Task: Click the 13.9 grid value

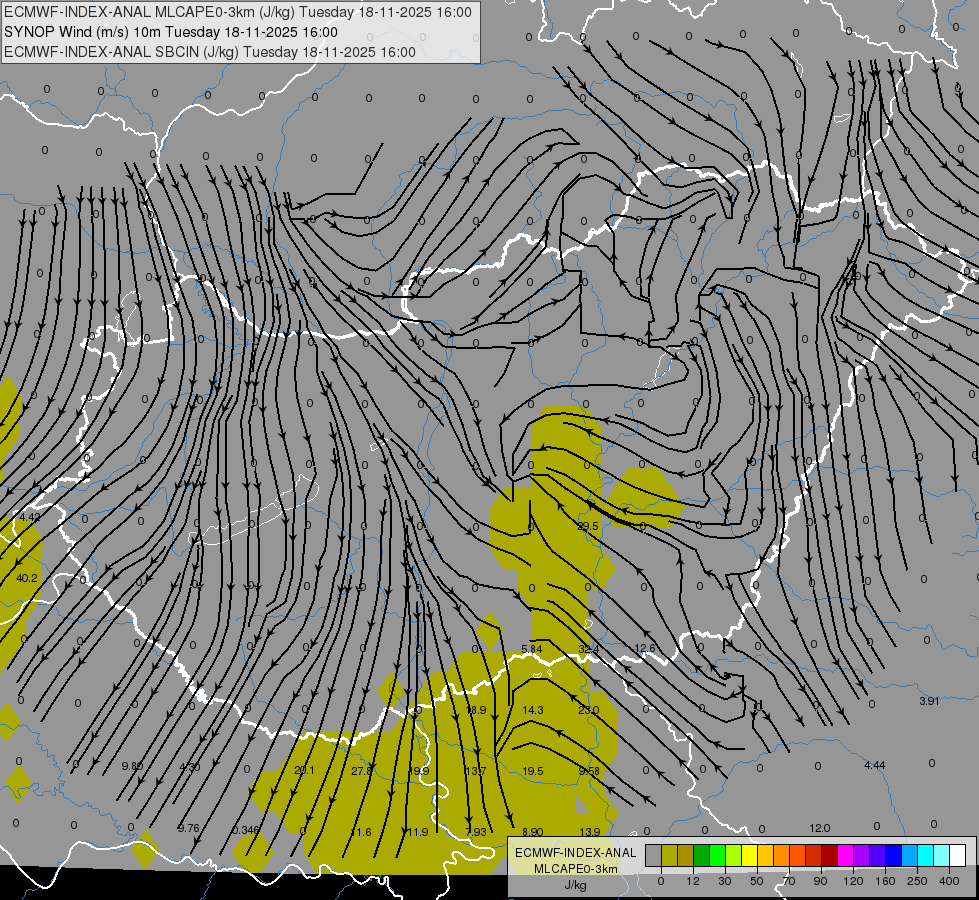Action: click(590, 831)
